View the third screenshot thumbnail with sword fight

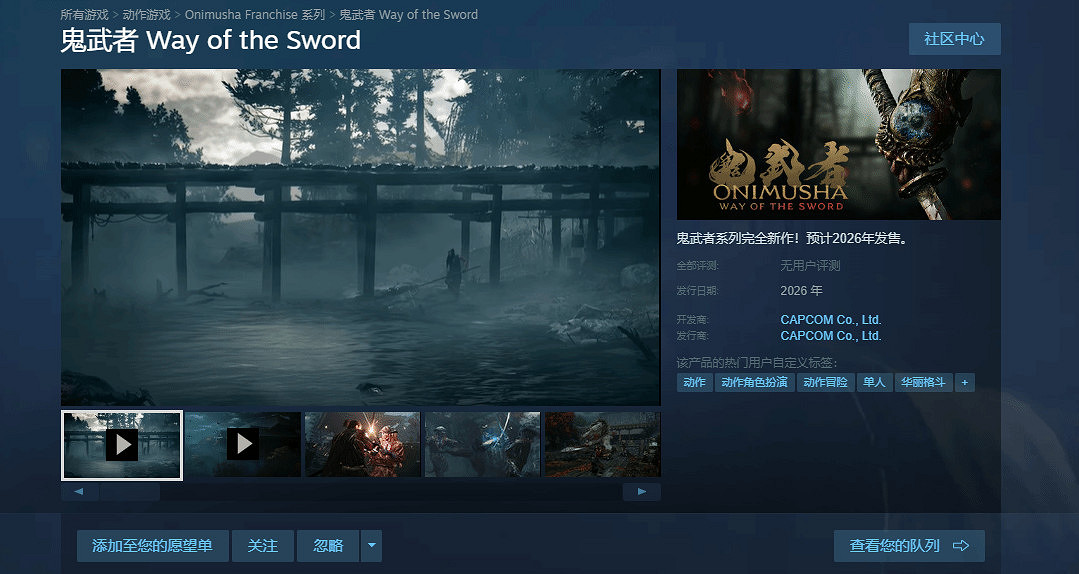[362, 444]
